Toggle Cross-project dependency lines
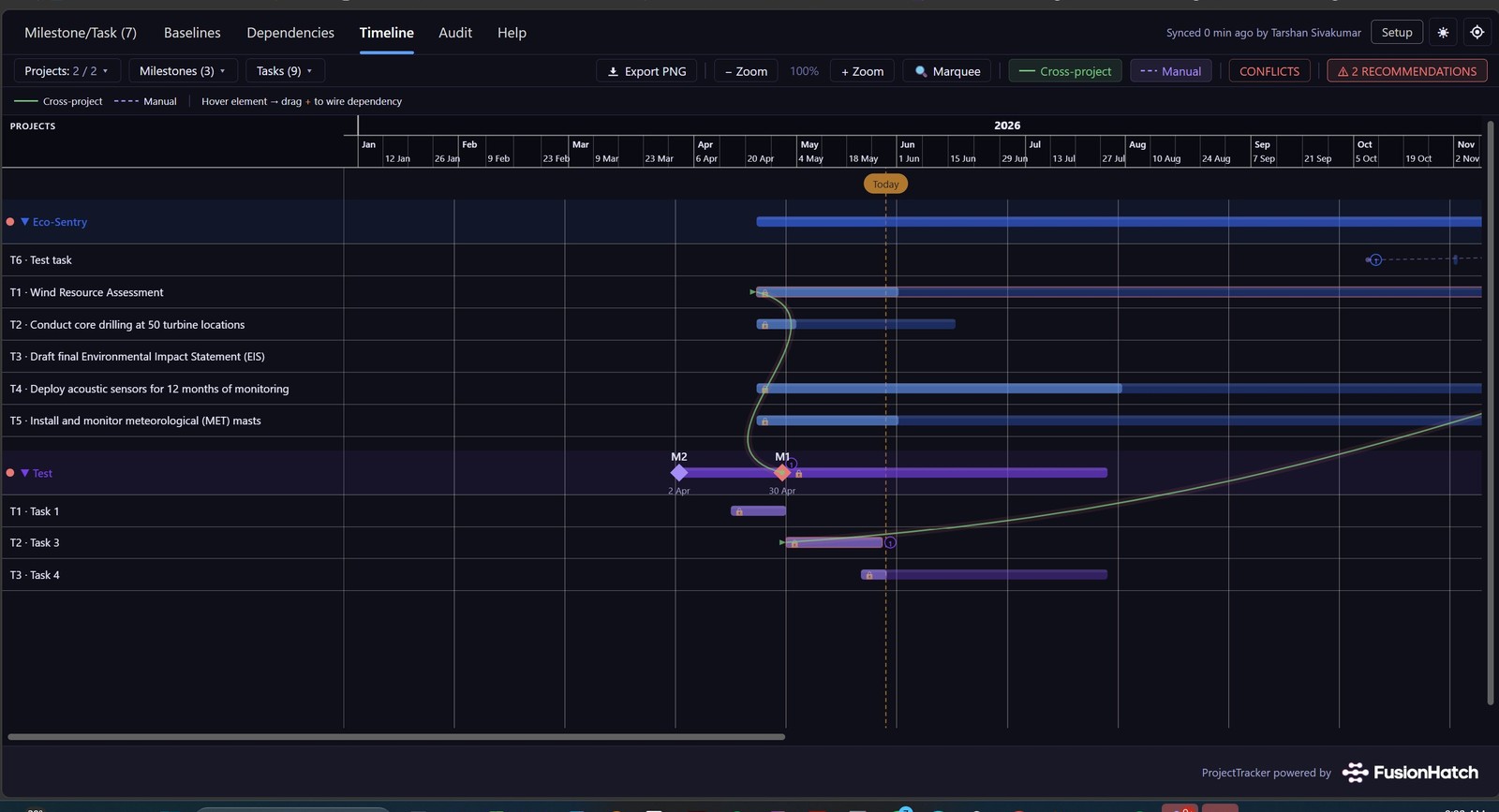Image resolution: width=1499 pixels, height=812 pixels. (x=1065, y=71)
